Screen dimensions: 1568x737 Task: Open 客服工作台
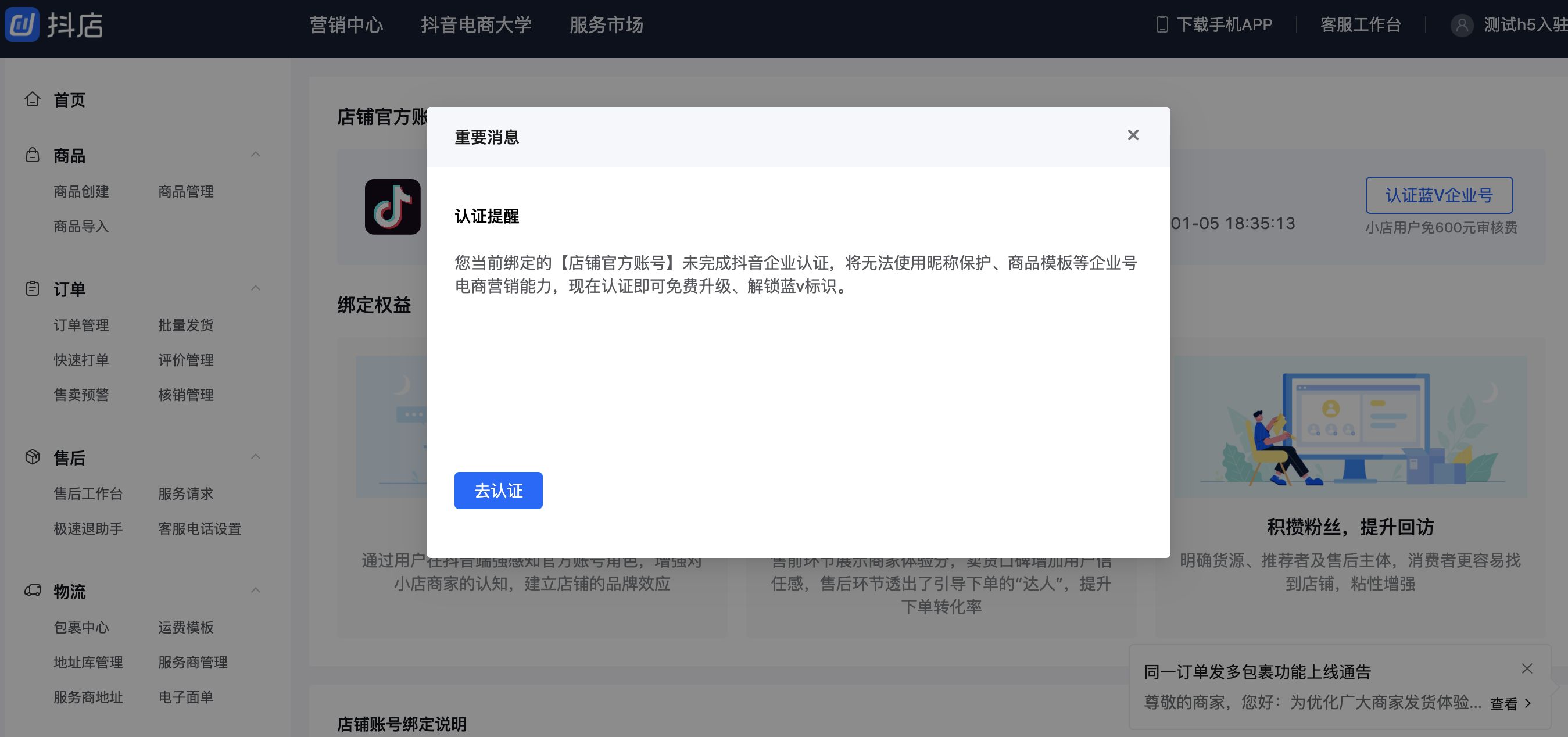[x=1361, y=25]
